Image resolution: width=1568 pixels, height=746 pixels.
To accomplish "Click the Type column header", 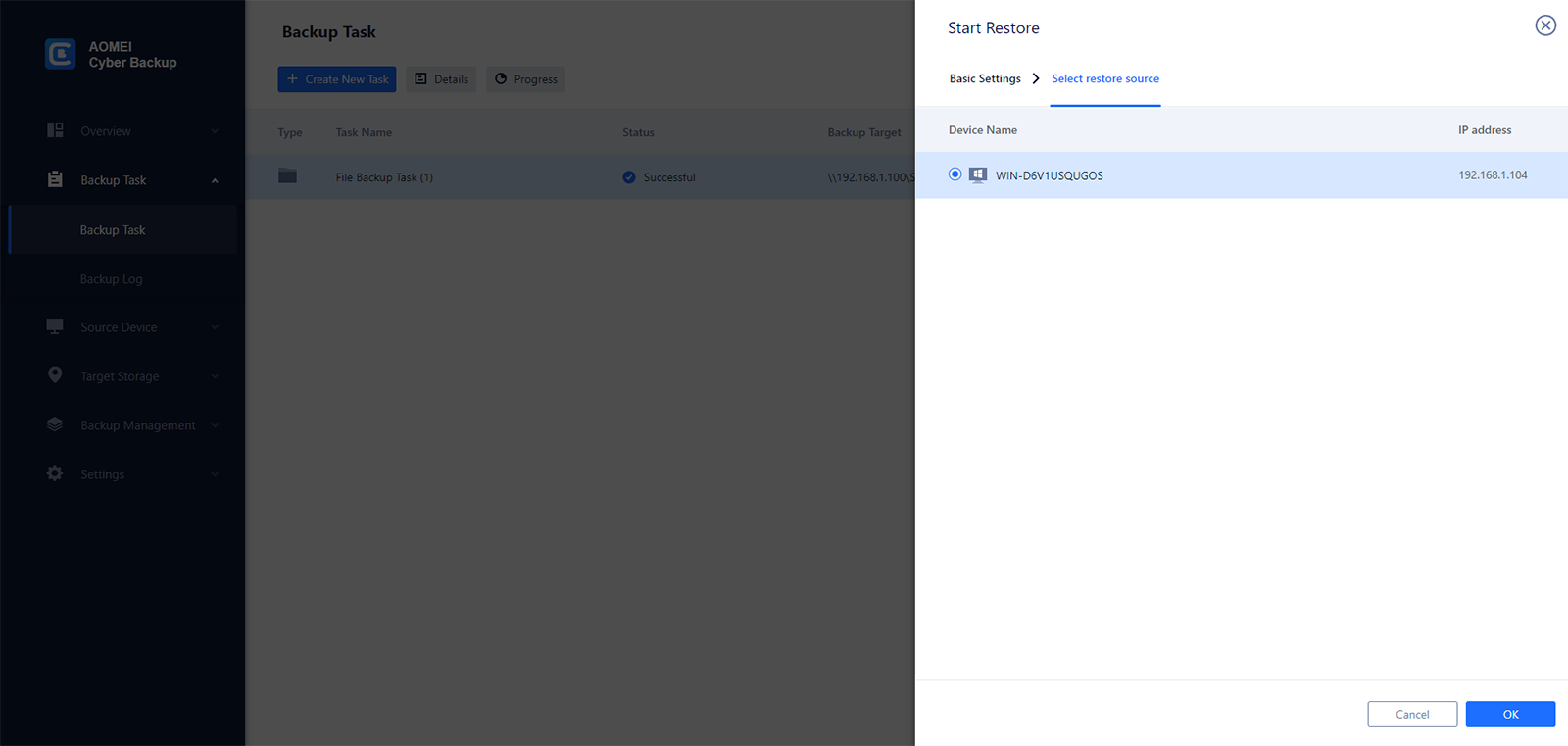I will (x=290, y=132).
